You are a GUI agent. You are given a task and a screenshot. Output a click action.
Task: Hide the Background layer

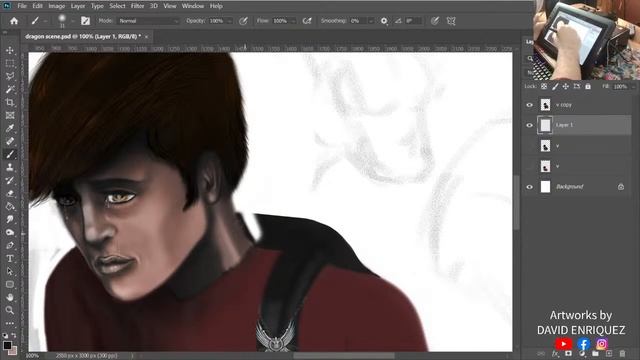pos(529,187)
